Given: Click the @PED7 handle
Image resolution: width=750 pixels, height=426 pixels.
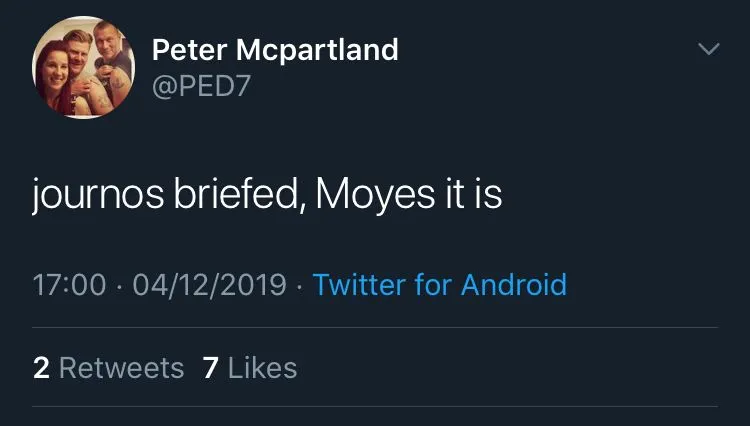Looking at the screenshot, I should tap(201, 88).
